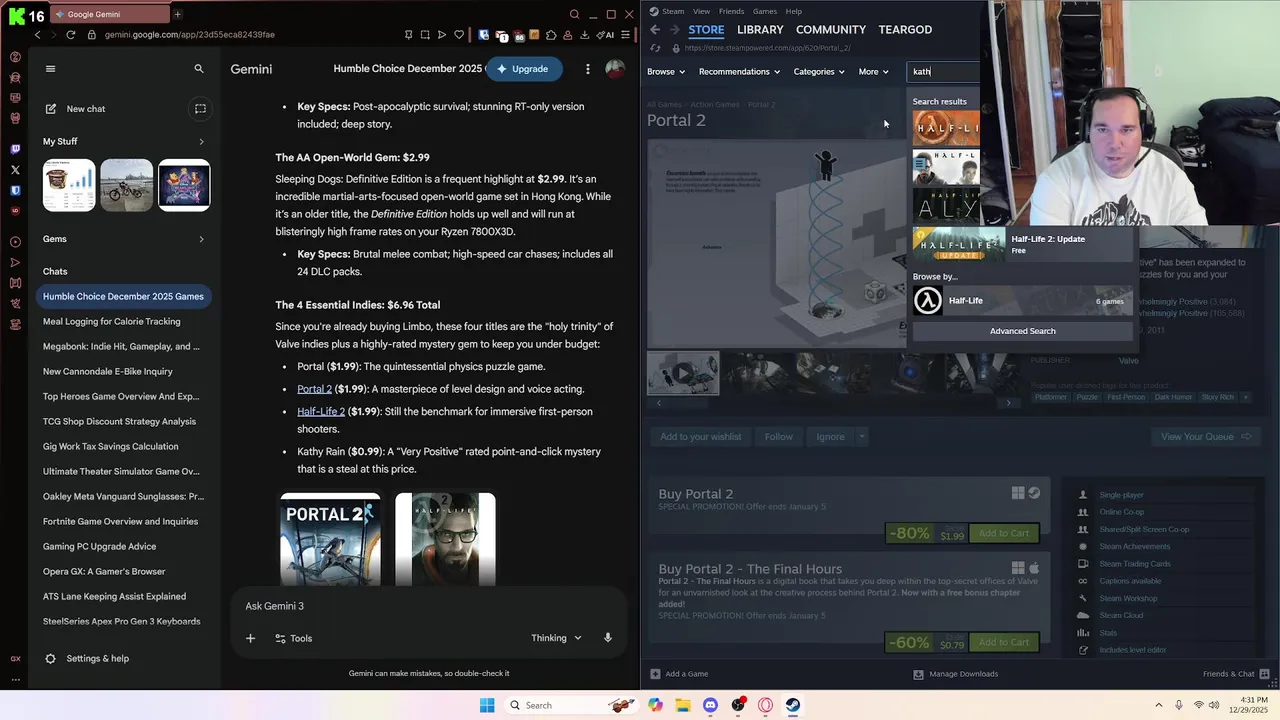The width and height of the screenshot is (1280, 720).
Task: Open the Gemini conversation three-dot menu
Action: point(588,69)
